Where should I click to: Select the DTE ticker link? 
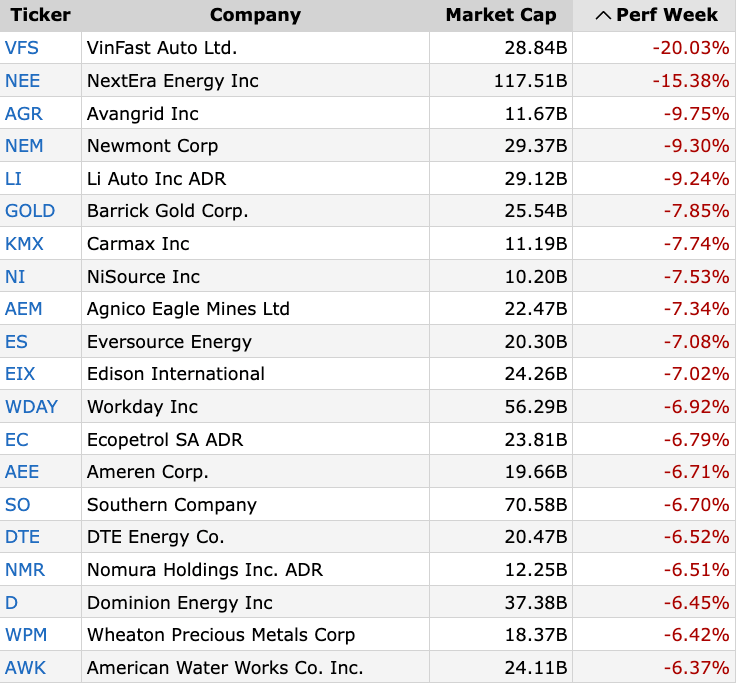[x=23, y=537]
